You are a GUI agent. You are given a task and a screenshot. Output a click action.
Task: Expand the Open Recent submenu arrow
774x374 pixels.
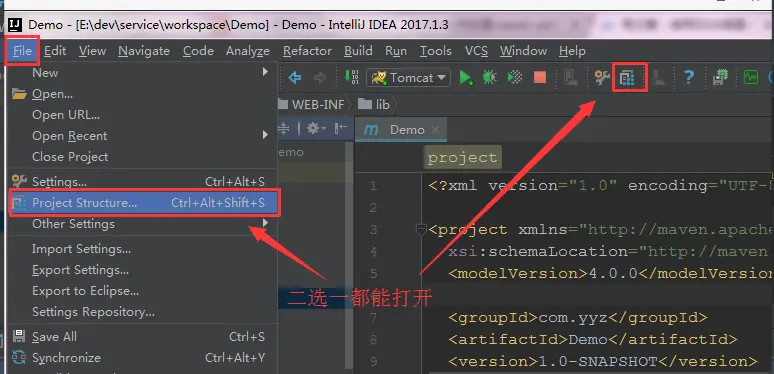coord(265,135)
